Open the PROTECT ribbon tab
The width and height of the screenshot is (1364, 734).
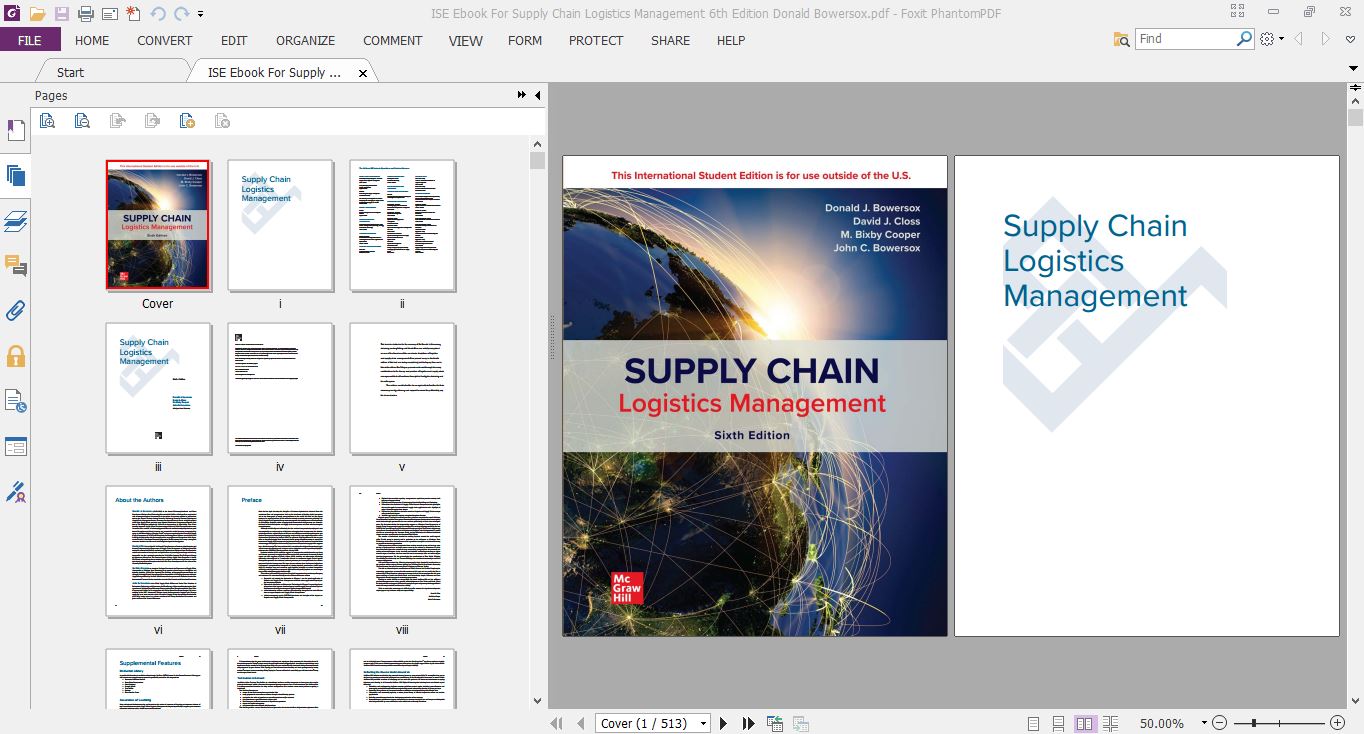coord(596,40)
